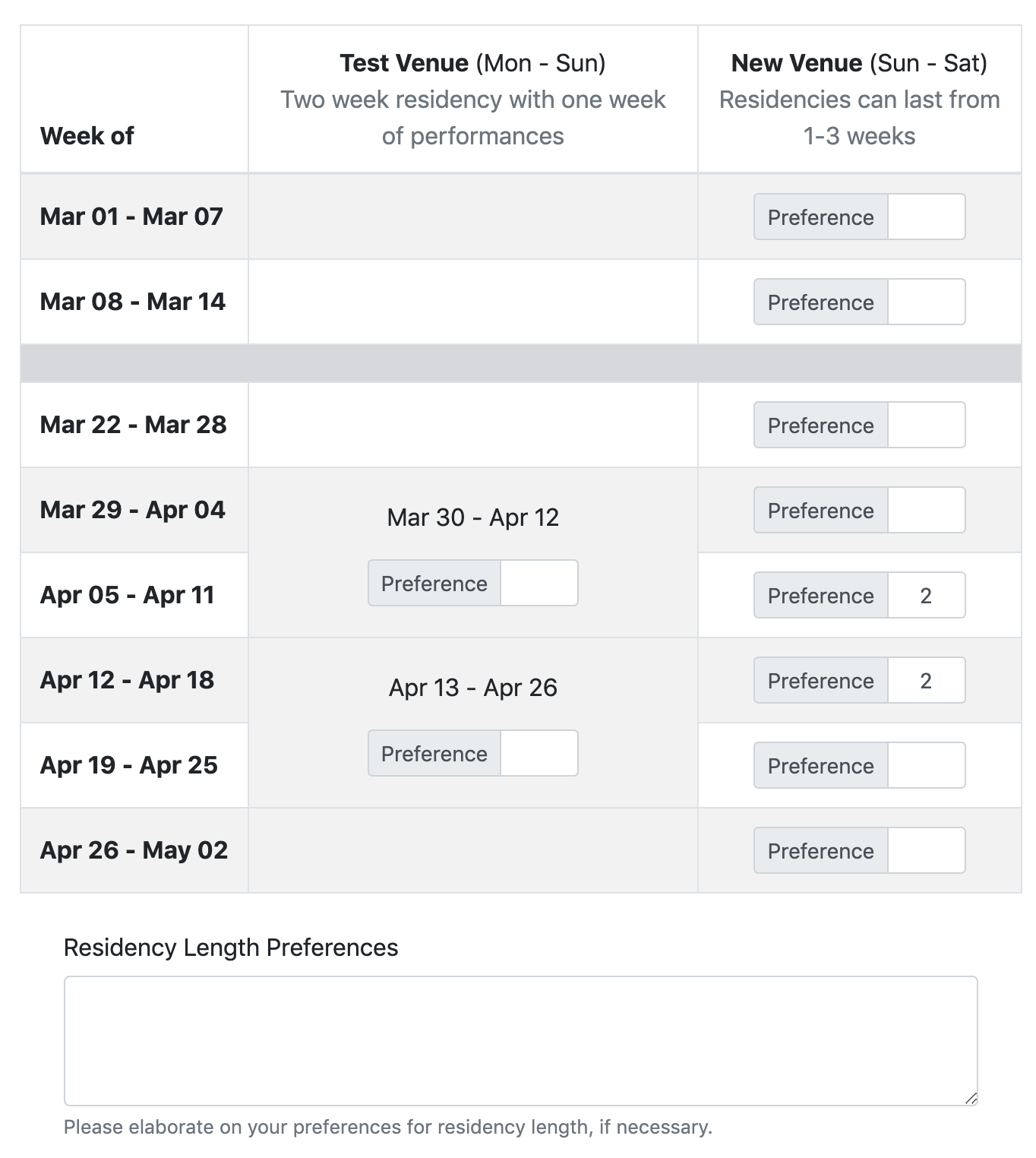Image resolution: width=1036 pixels, height=1158 pixels.
Task: Click Test Venue preference field for Apr 13 - Apr 26
Action: 539,753
